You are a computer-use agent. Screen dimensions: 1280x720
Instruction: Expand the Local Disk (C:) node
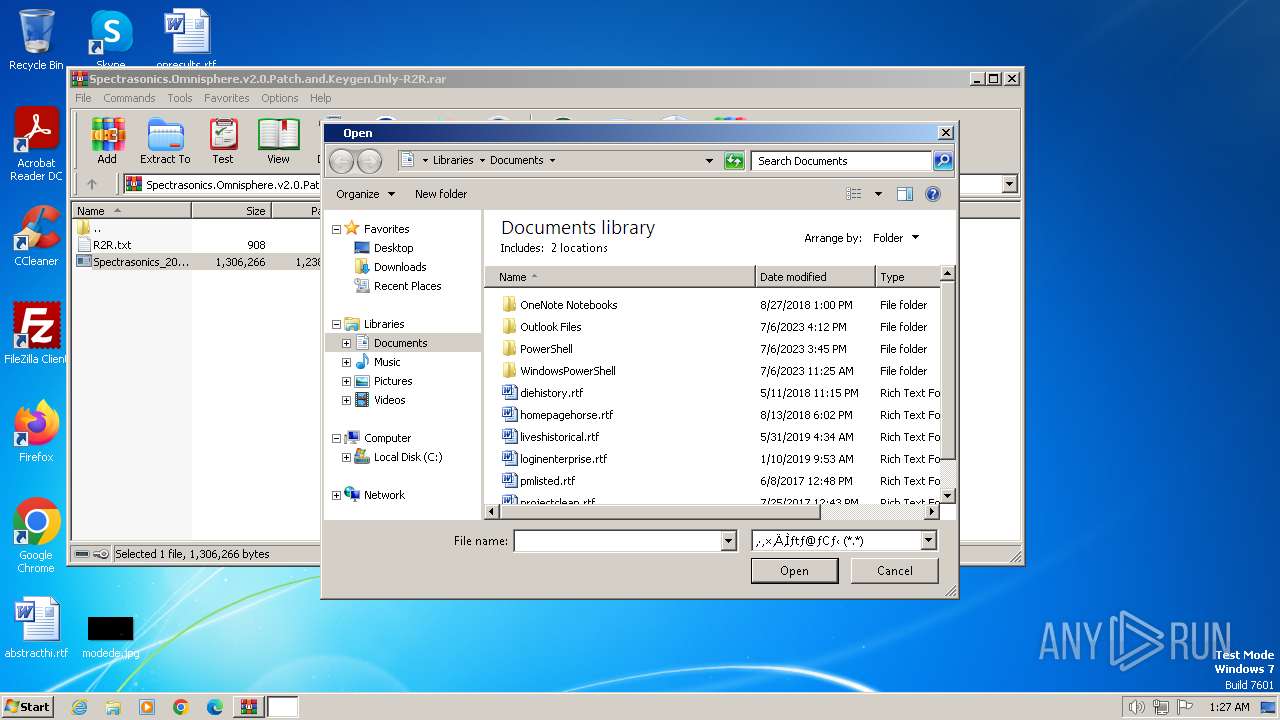coord(347,457)
